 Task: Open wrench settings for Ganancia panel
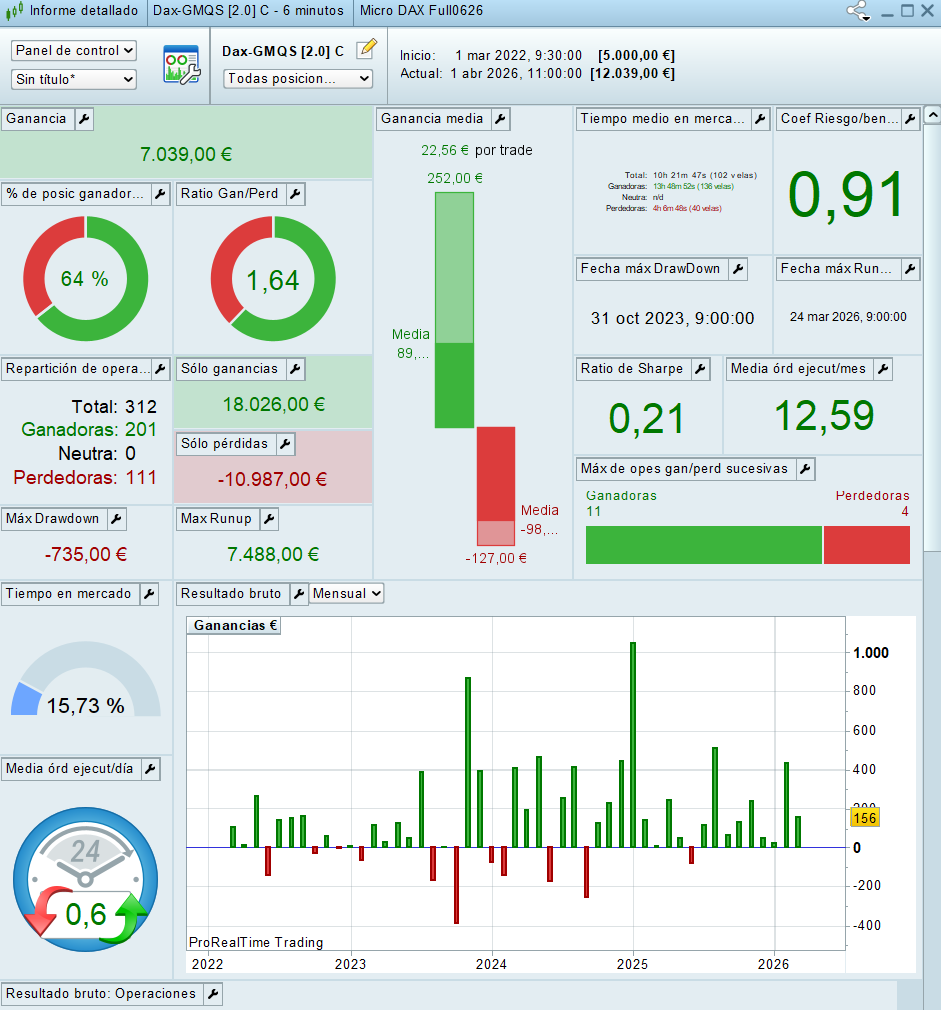click(x=85, y=119)
